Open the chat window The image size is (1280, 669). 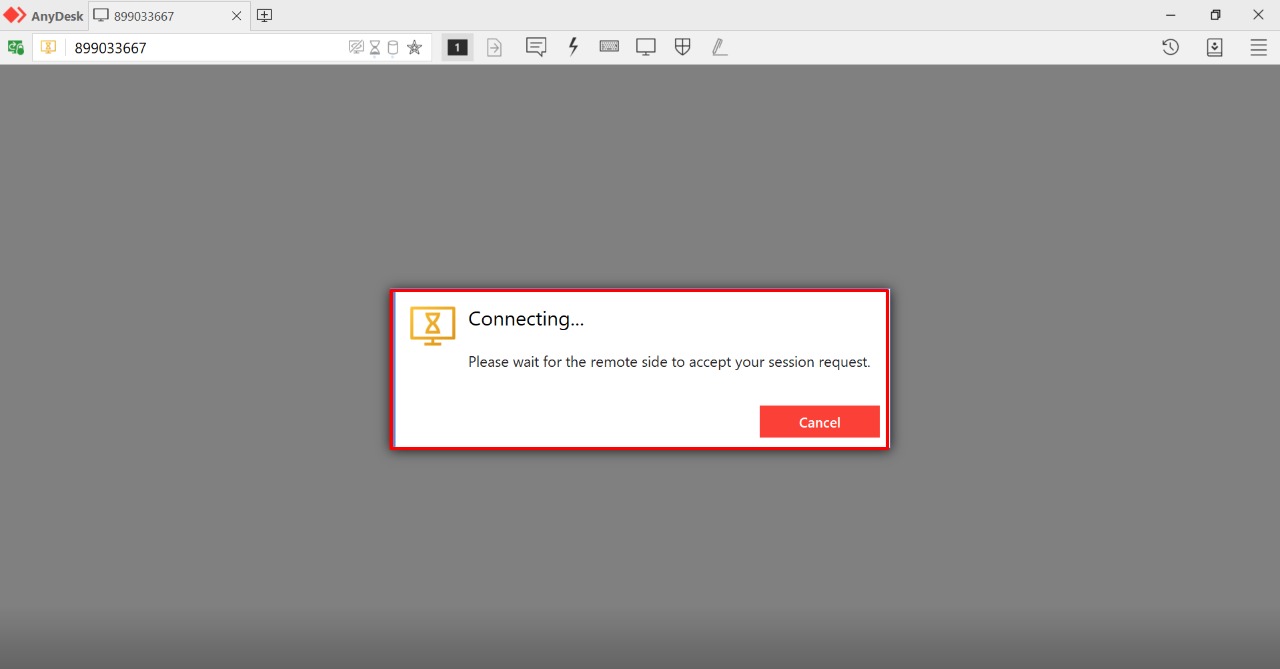536,47
